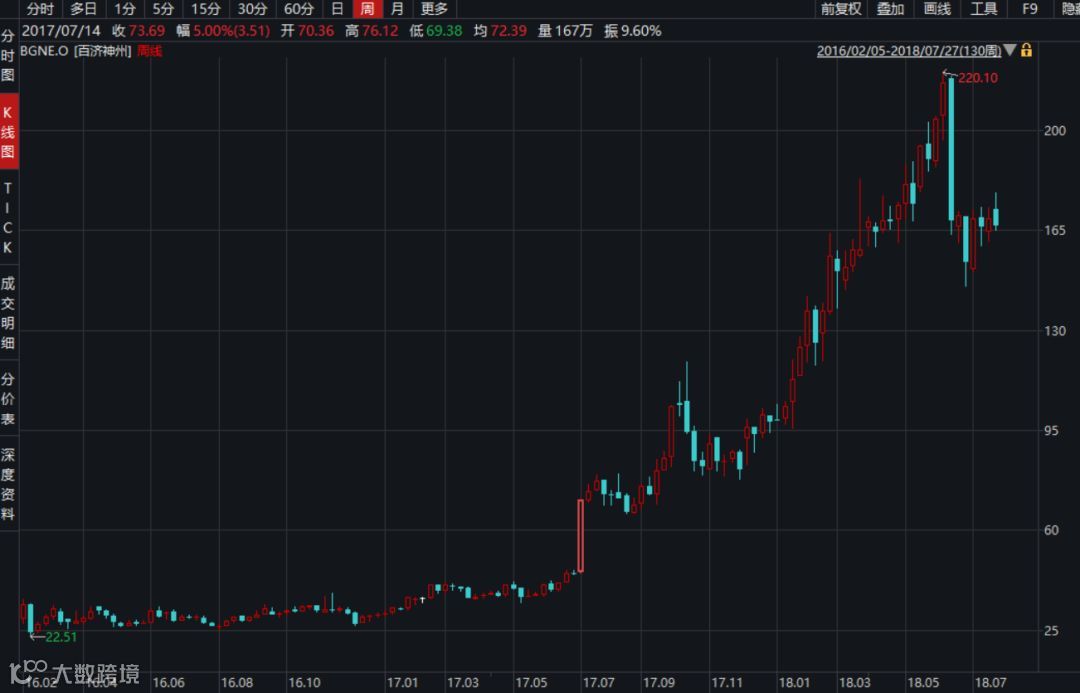Click the 22.51 low price marker
The height and width of the screenshot is (693, 1080).
pos(61,637)
